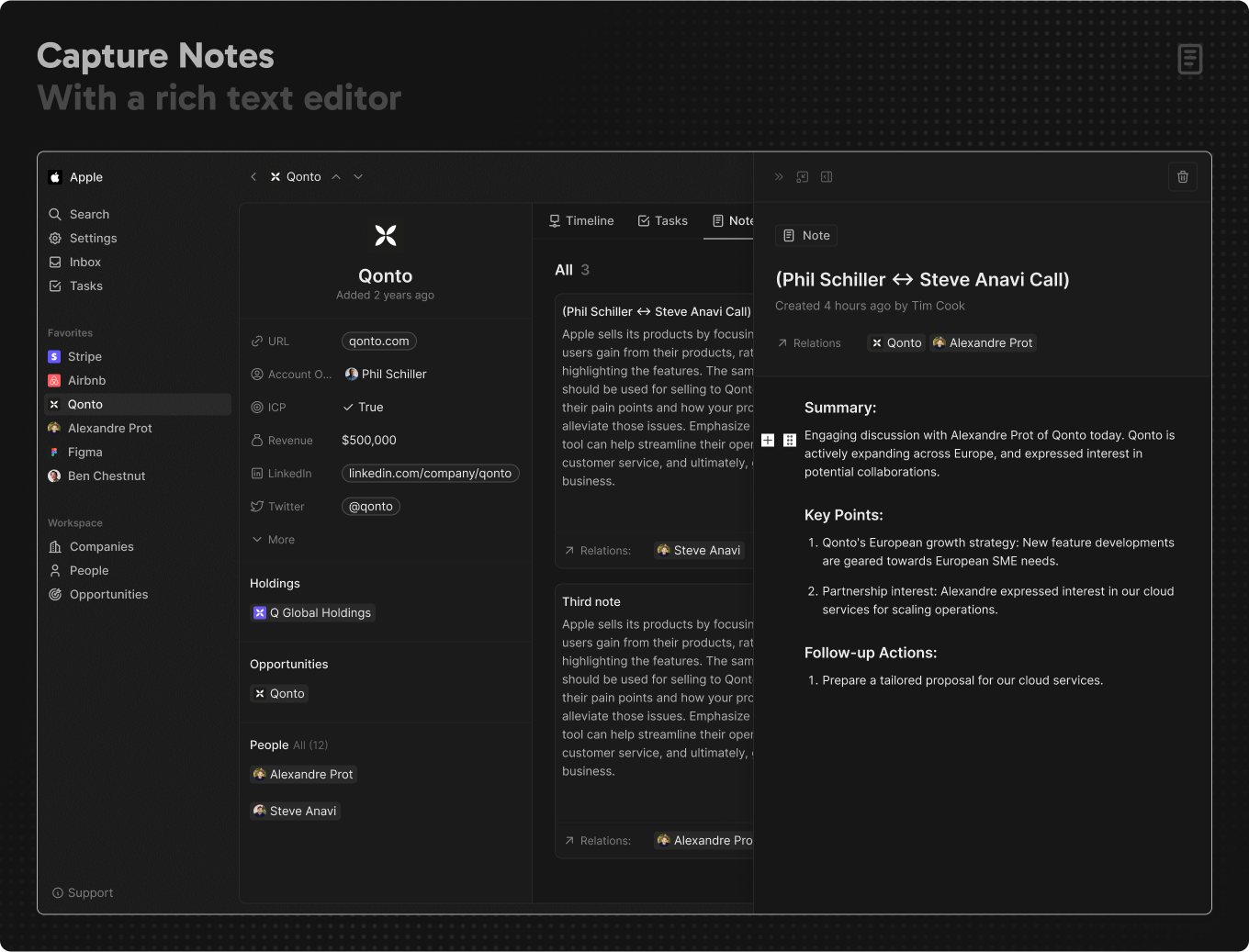Open Companies in the Workspace section

(x=101, y=547)
